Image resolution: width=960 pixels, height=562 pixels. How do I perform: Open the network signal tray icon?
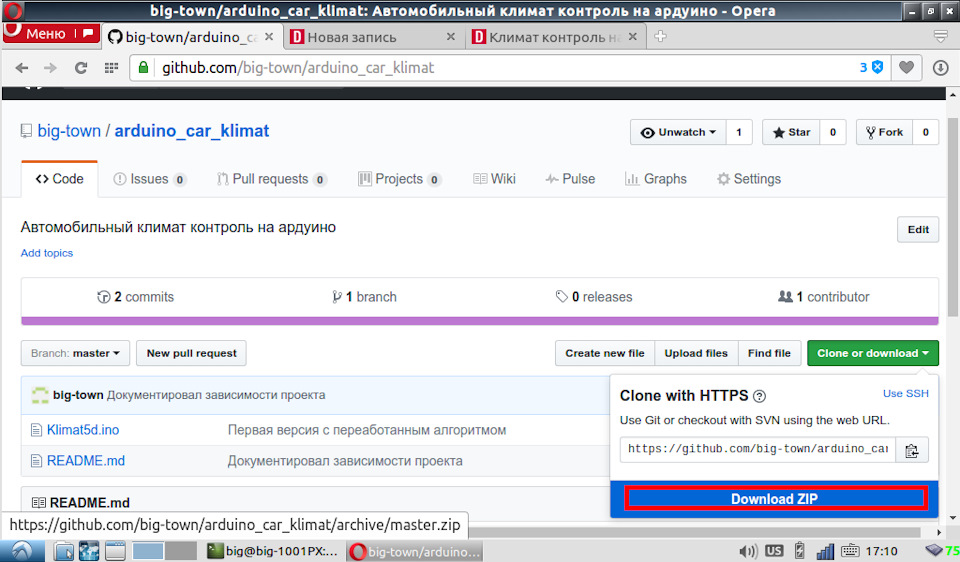click(x=825, y=551)
